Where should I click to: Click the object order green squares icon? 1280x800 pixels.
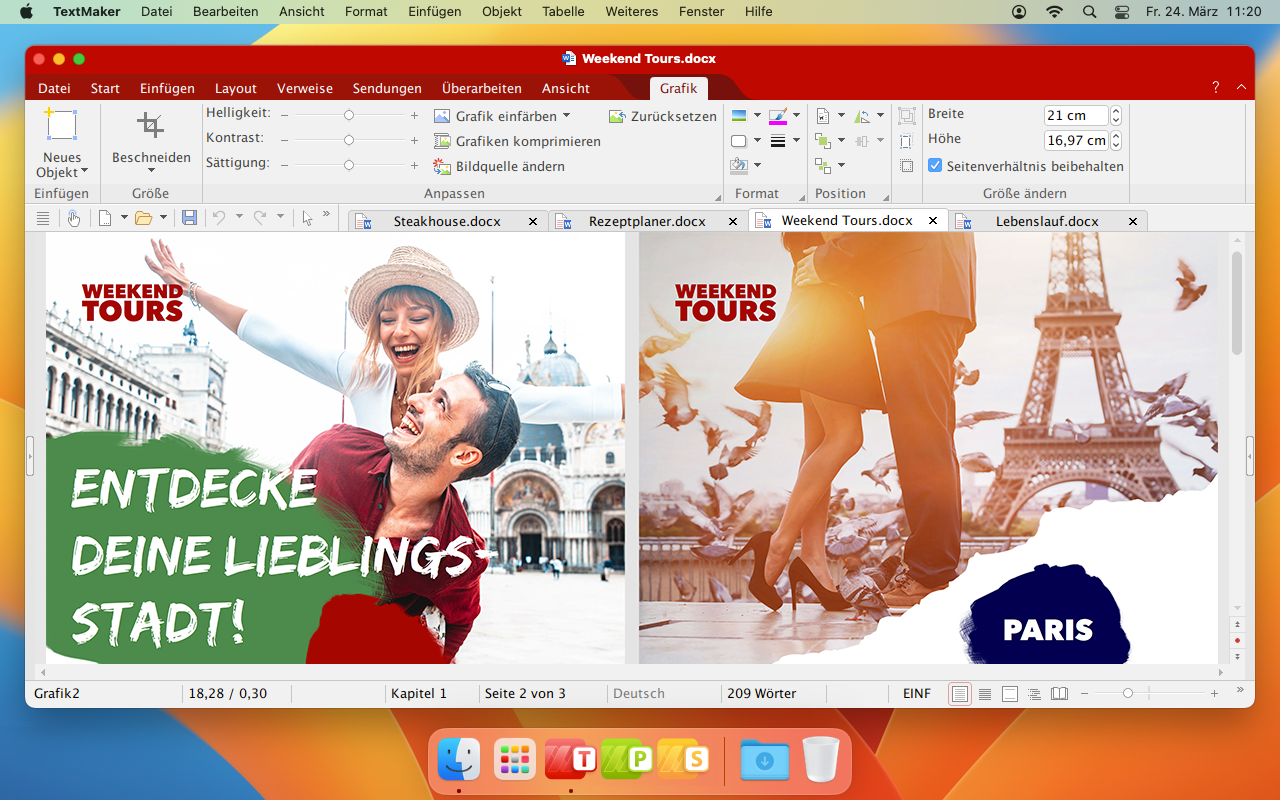tap(823, 141)
